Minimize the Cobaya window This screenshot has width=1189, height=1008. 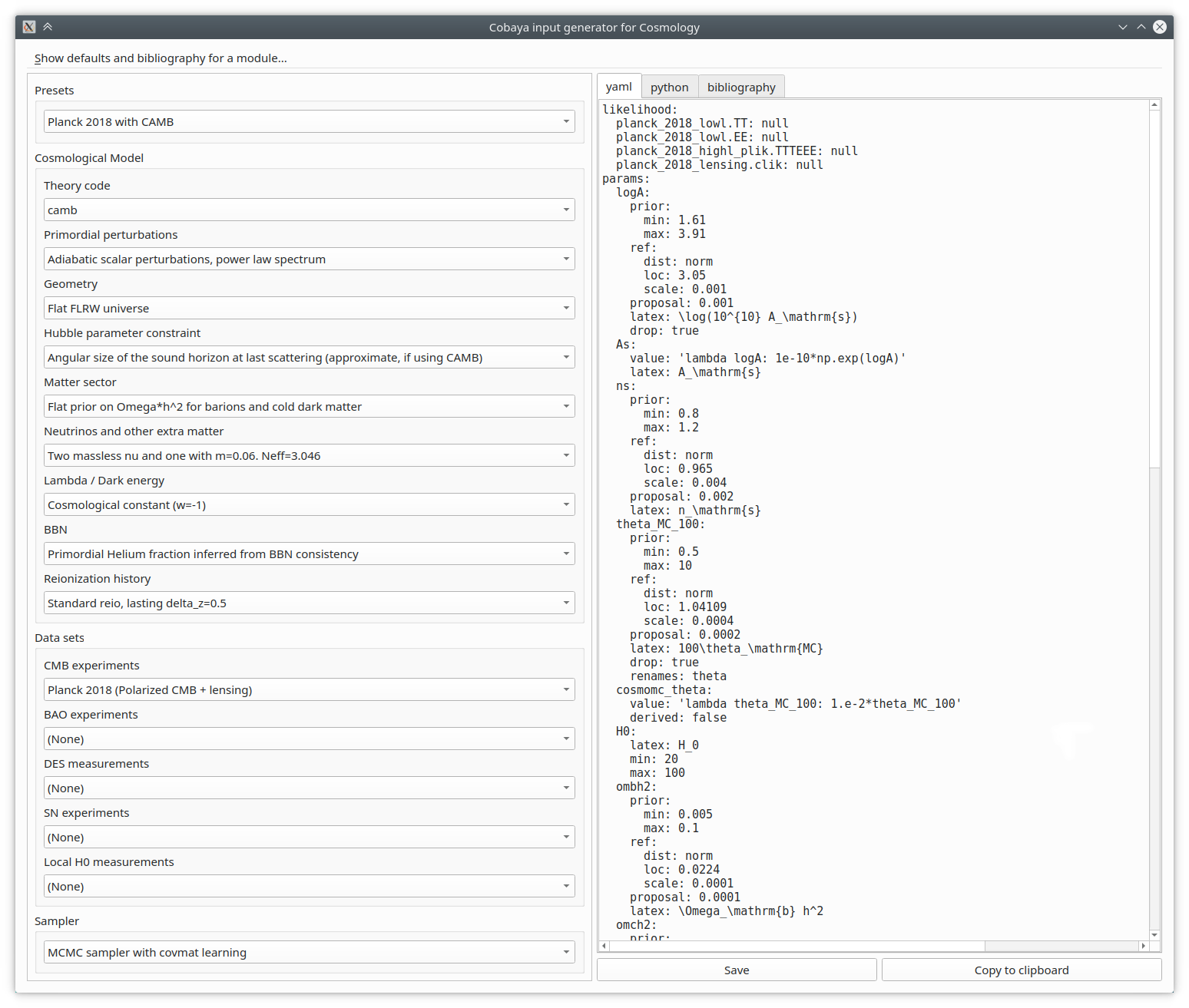tap(1123, 27)
